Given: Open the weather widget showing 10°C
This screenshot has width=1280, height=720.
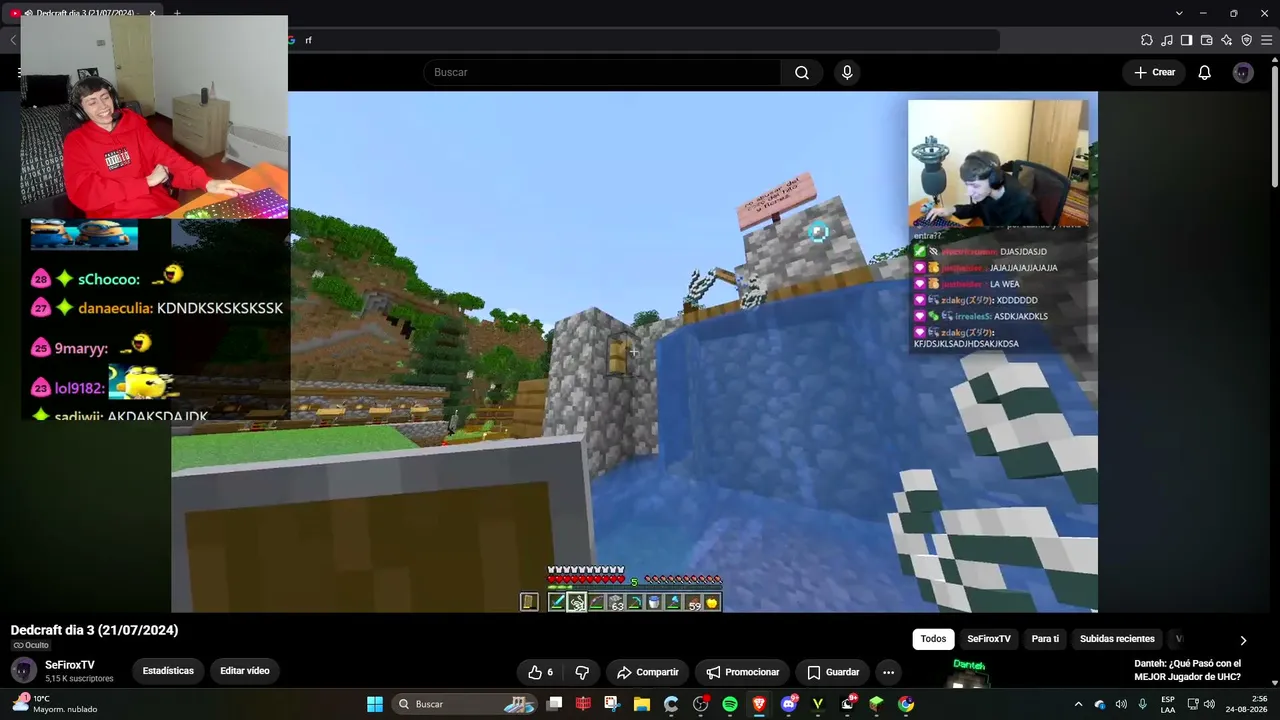Looking at the screenshot, I should tap(54, 704).
